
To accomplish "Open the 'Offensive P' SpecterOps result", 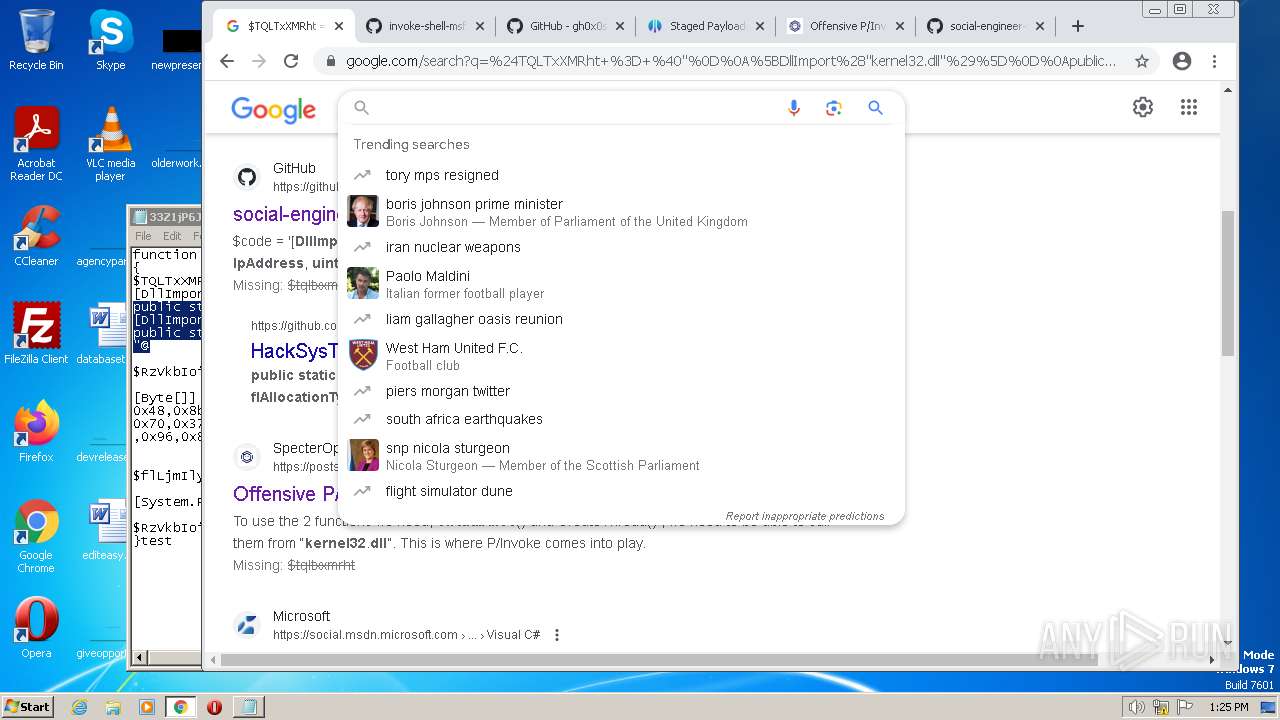I will (x=286, y=494).
